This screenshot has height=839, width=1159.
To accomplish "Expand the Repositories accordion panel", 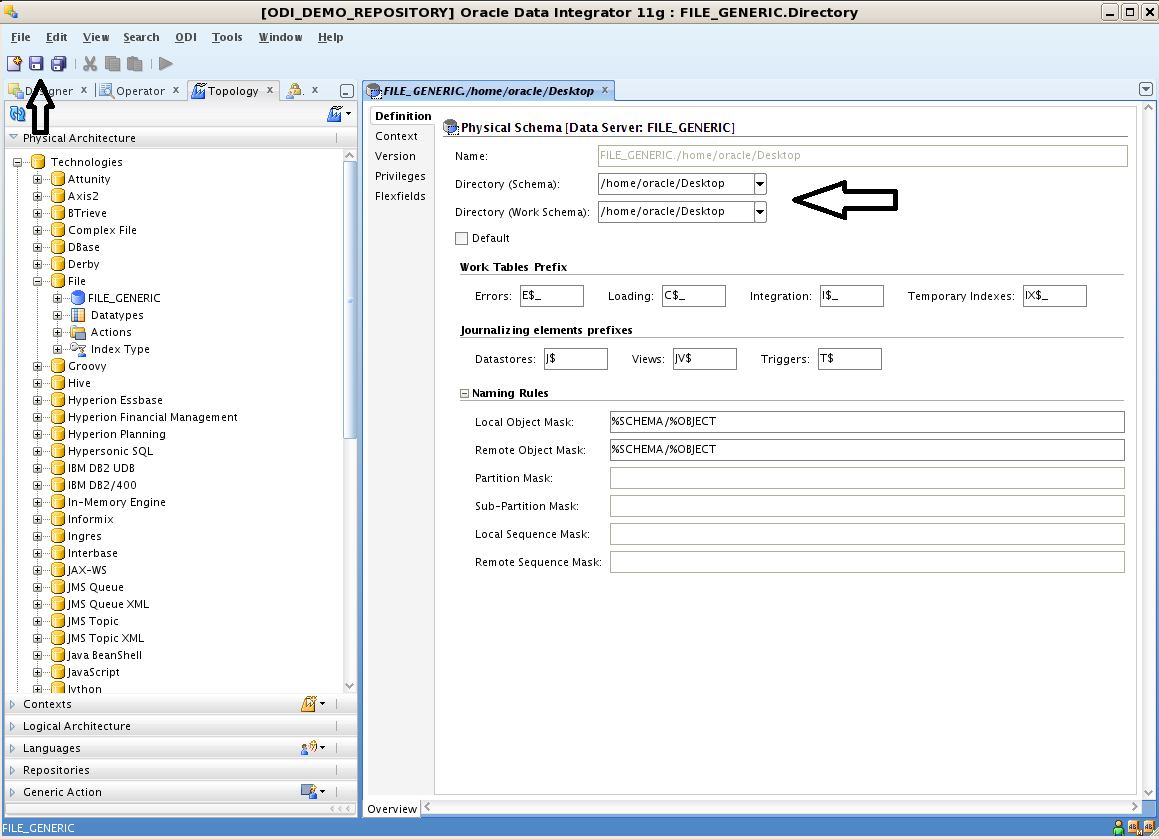I will [x=13, y=770].
